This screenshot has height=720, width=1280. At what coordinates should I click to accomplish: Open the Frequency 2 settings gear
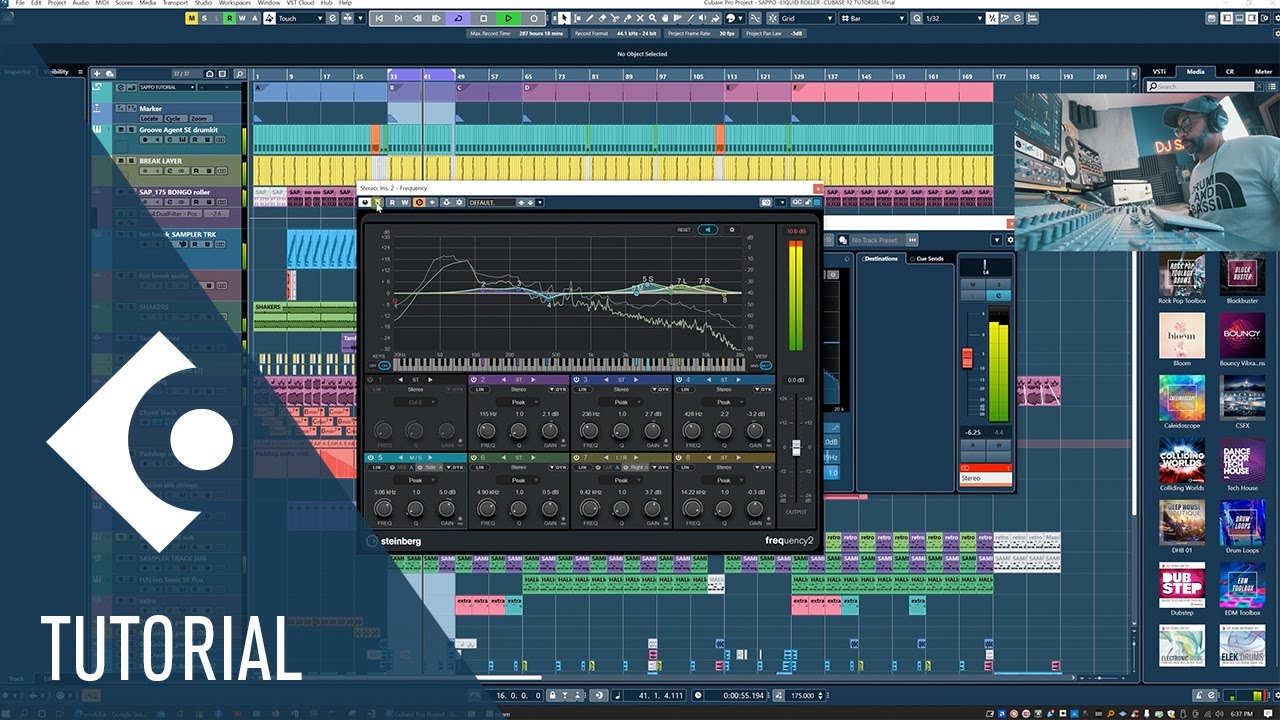click(731, 230)
